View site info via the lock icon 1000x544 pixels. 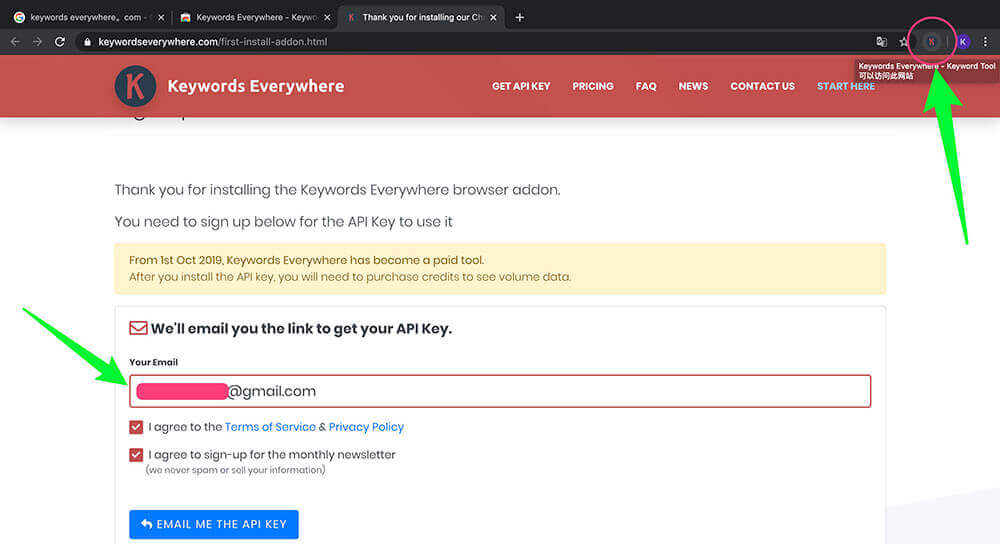(x=87, y=41)
